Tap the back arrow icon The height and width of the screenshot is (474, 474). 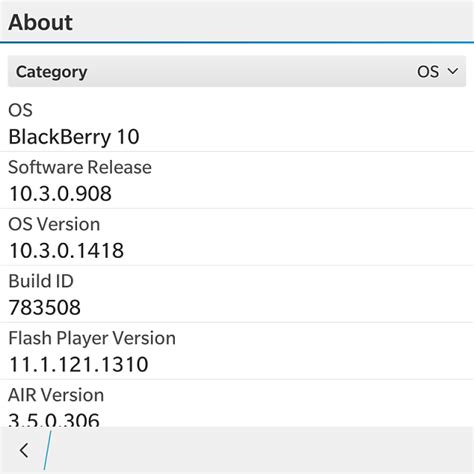coord(24,450)
